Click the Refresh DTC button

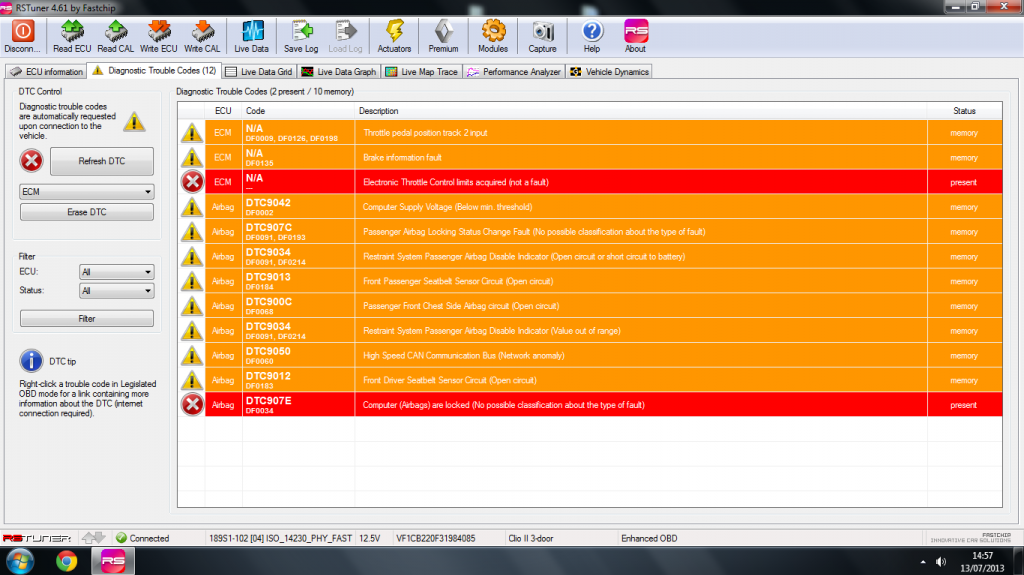102,161
